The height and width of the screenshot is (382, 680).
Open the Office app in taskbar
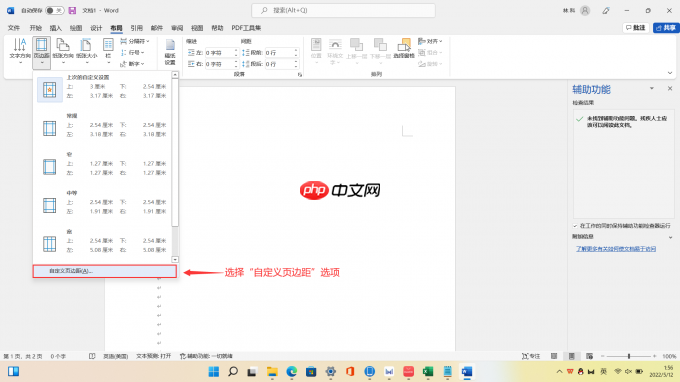(x=350, y=372)
